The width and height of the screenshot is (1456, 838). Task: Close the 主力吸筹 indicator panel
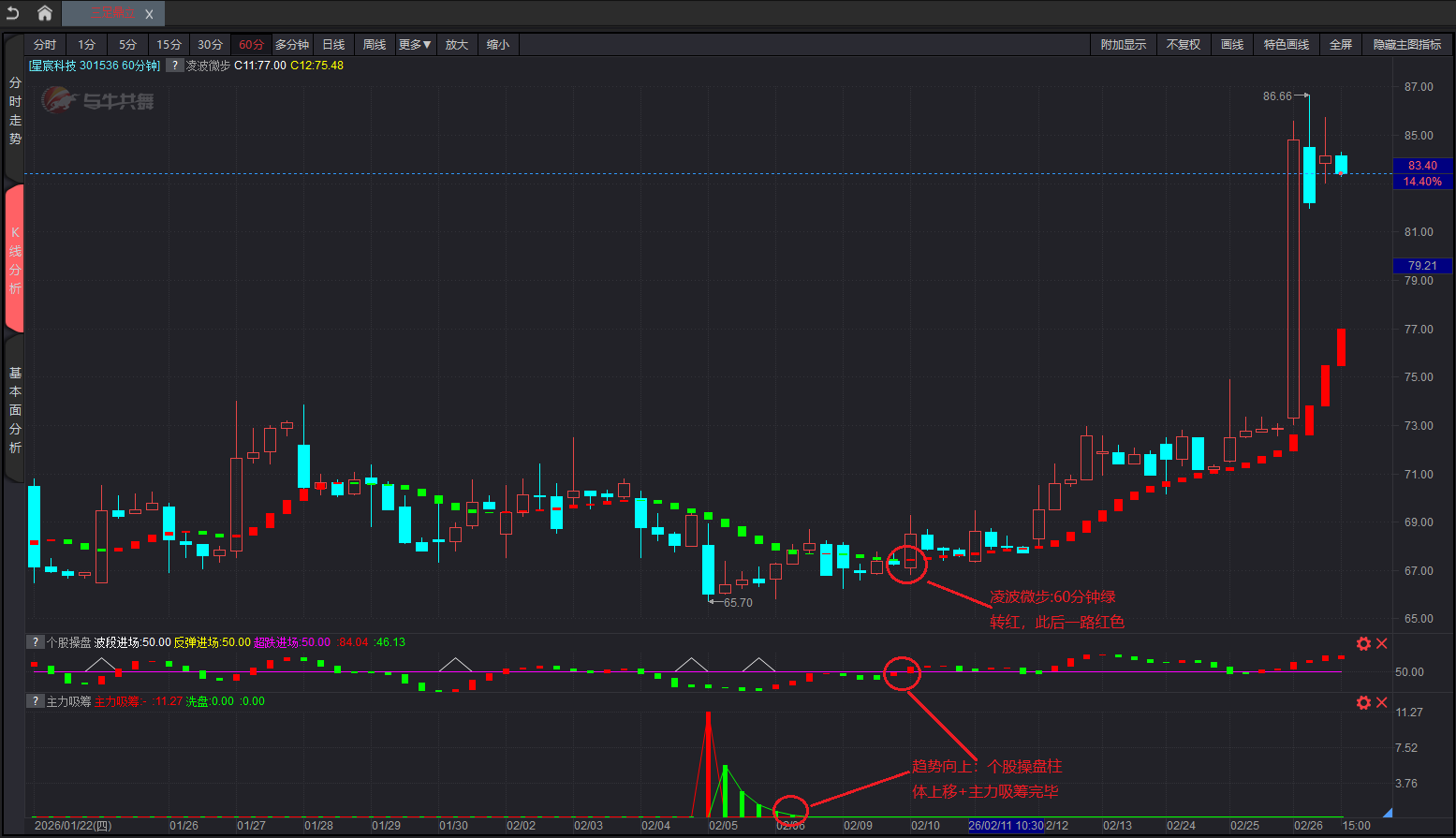pos(1381,702)
